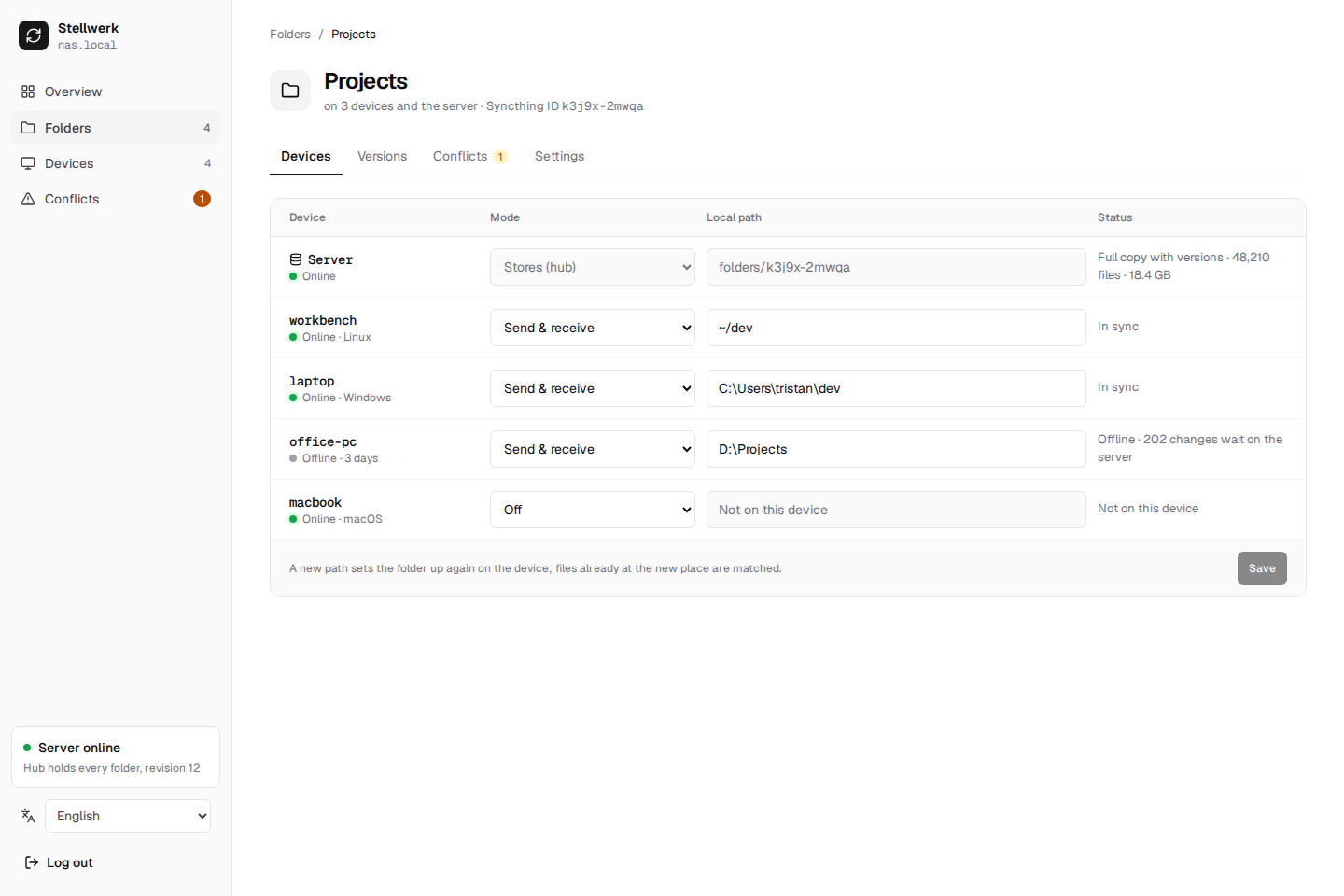The height and width of the screenshot is (896, 1344).
Task: Open the office-pc sync mode dropdown
Action: (593, 449)
